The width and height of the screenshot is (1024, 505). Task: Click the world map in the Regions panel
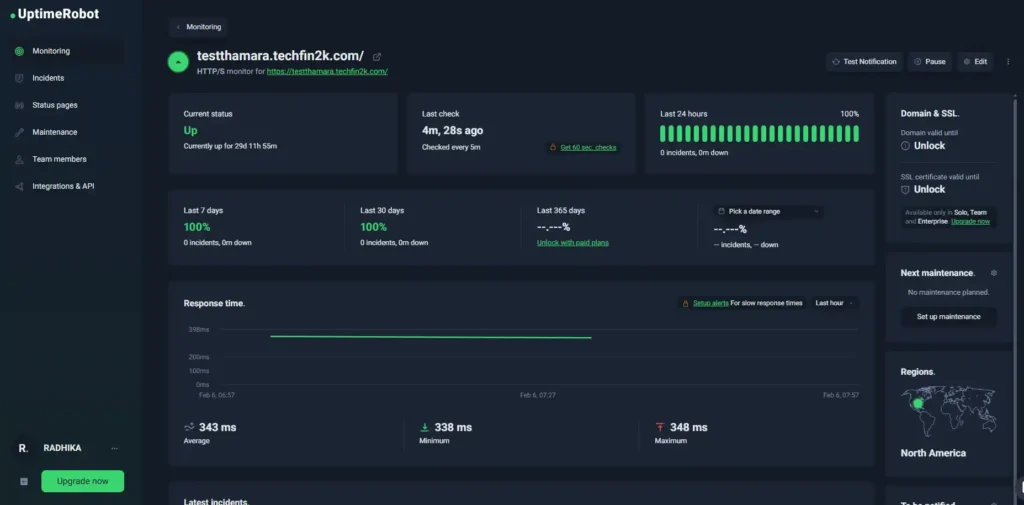click(948, 410)
